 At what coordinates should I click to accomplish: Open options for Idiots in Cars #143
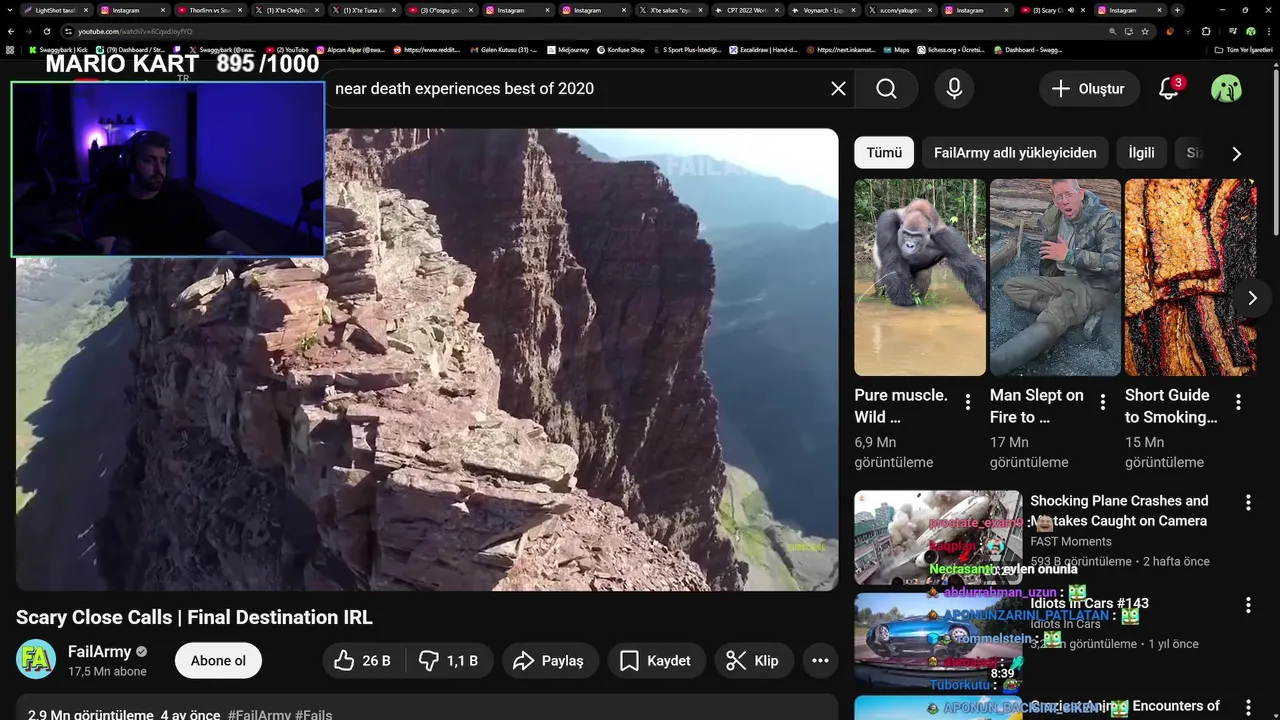click(x=1248, y=605)
